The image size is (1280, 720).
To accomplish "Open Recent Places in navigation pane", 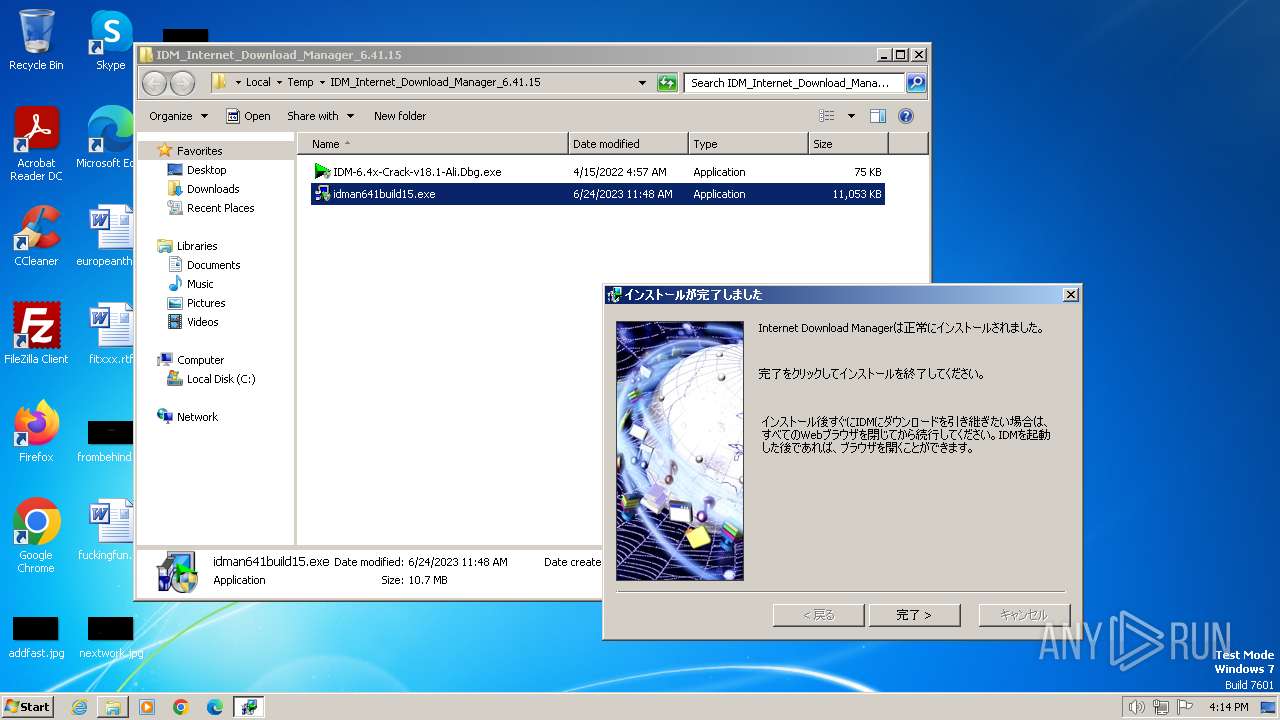I will 220,208.
